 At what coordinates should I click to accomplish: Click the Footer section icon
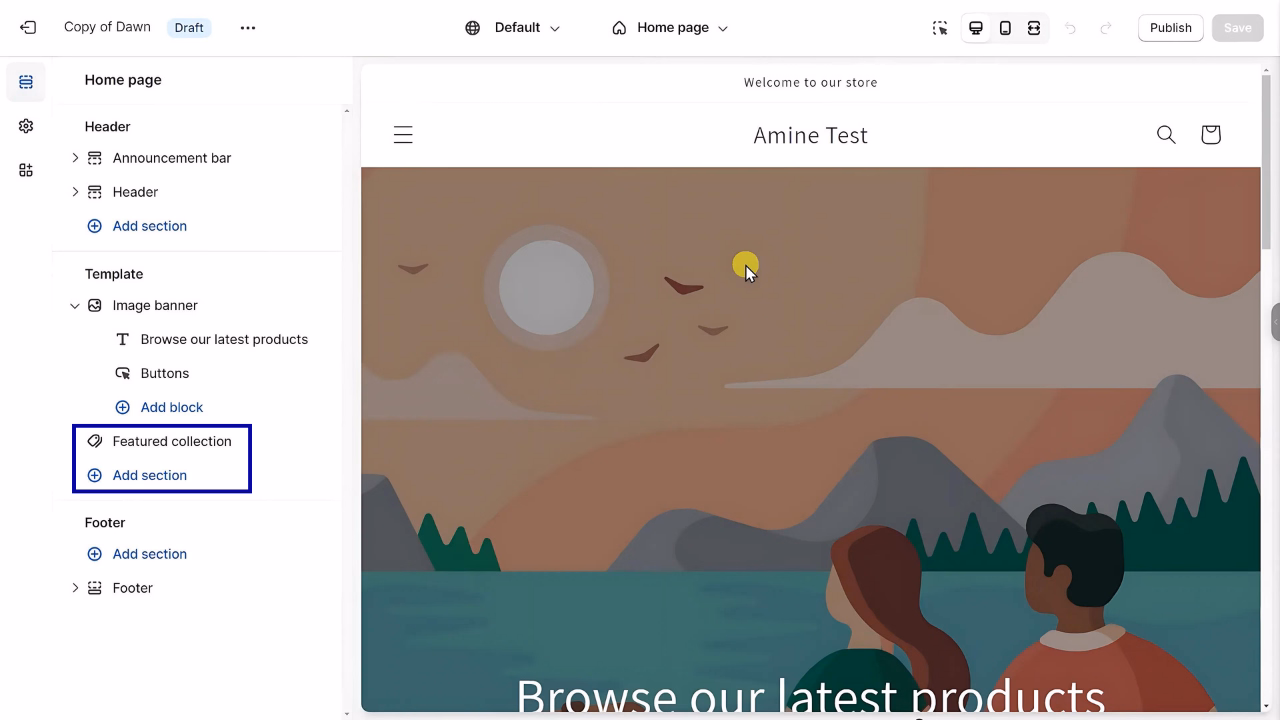(95, 588)
